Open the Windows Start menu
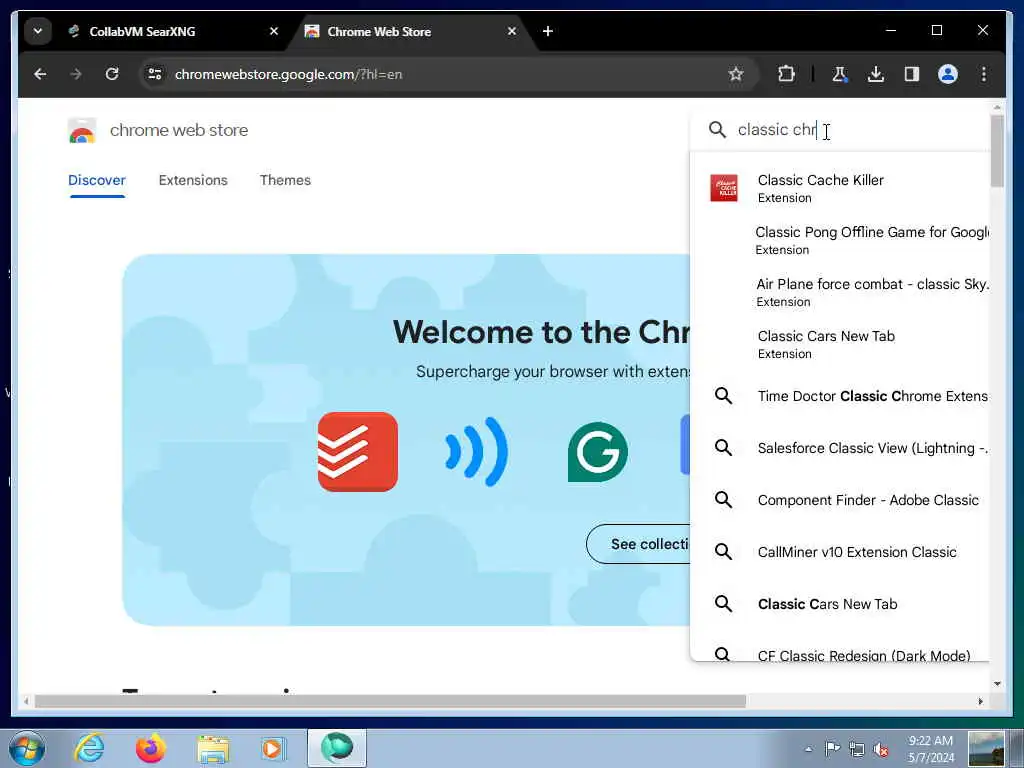 [27, 748]
